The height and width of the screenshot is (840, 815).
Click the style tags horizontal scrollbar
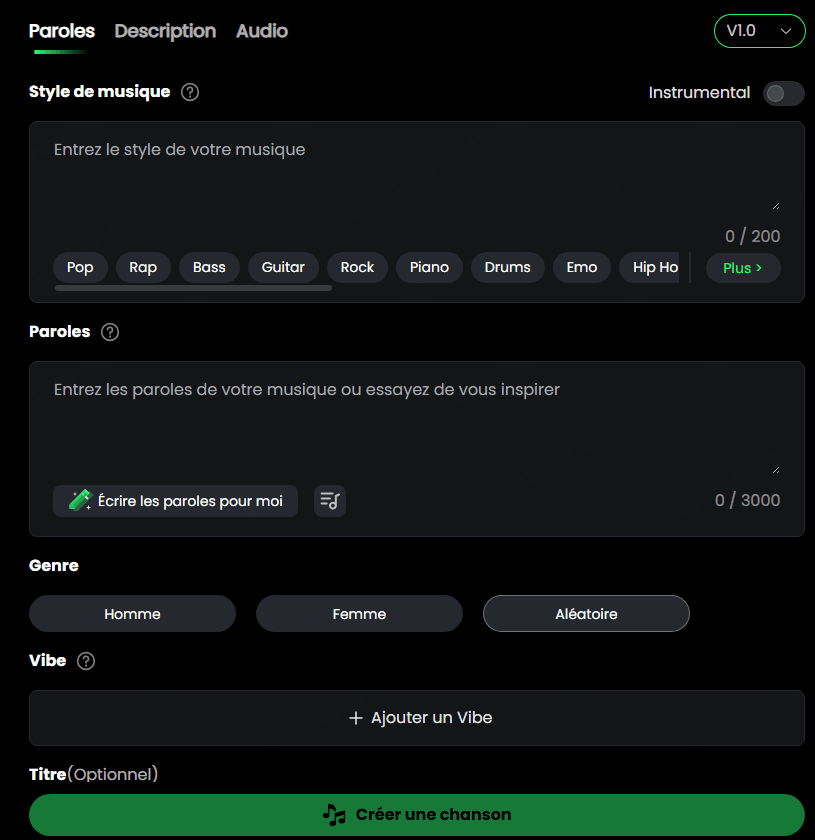pyautogui.click(x=193, y=288)
